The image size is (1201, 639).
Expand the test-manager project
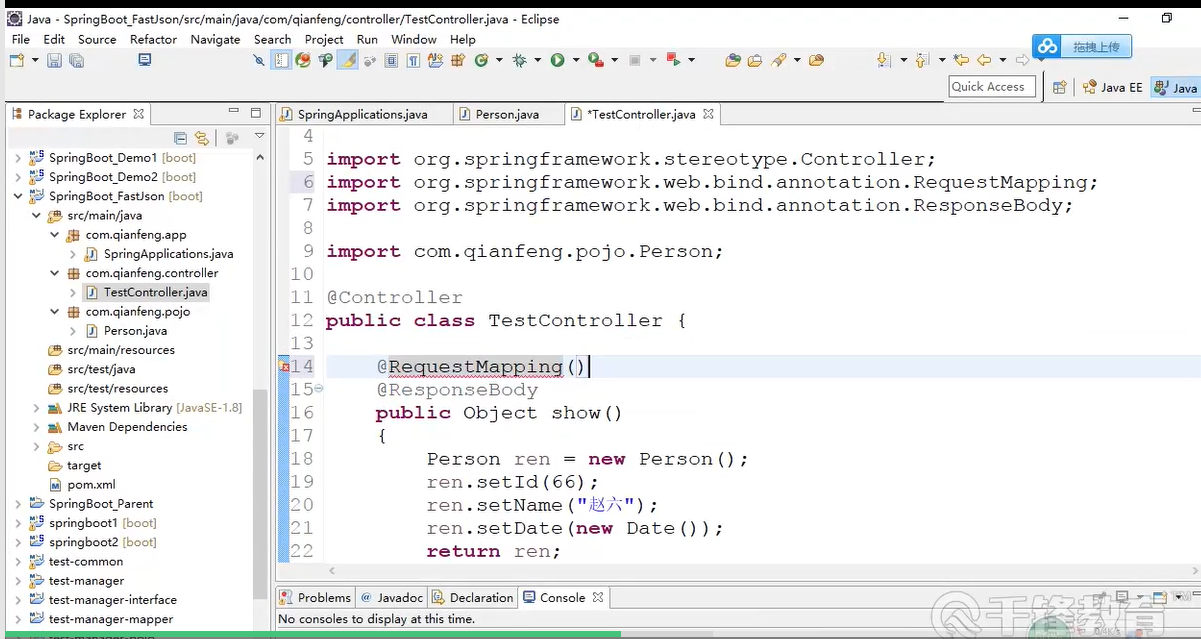(17, 581)
